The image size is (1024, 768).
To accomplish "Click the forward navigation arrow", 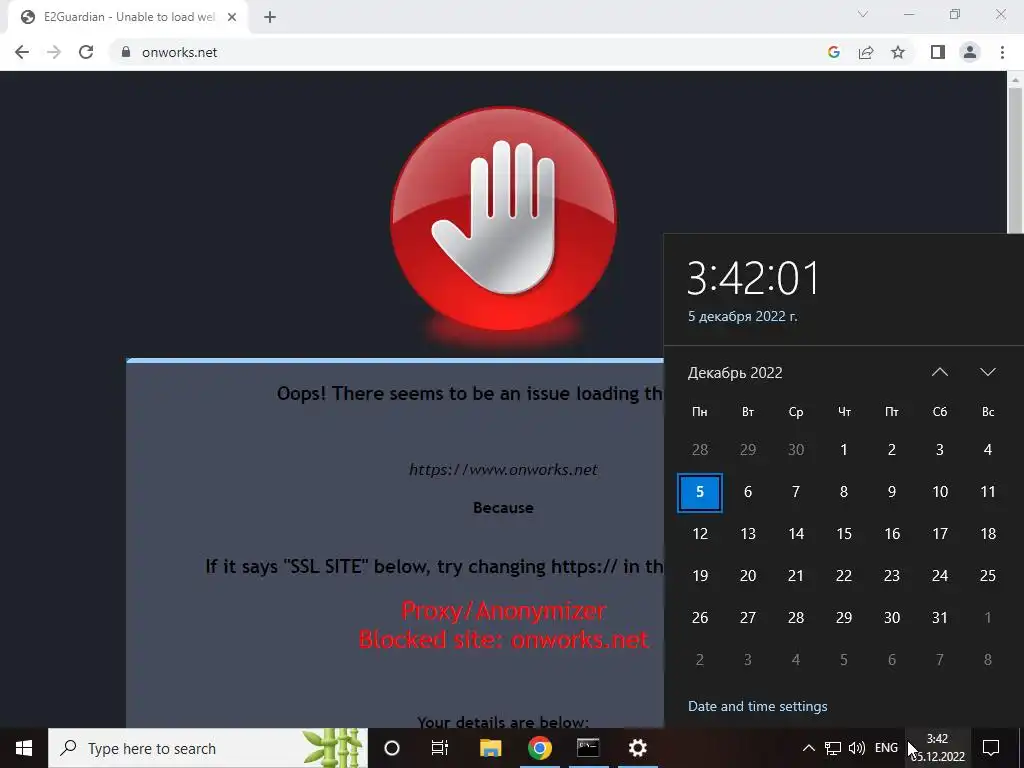I will [54, 52].
